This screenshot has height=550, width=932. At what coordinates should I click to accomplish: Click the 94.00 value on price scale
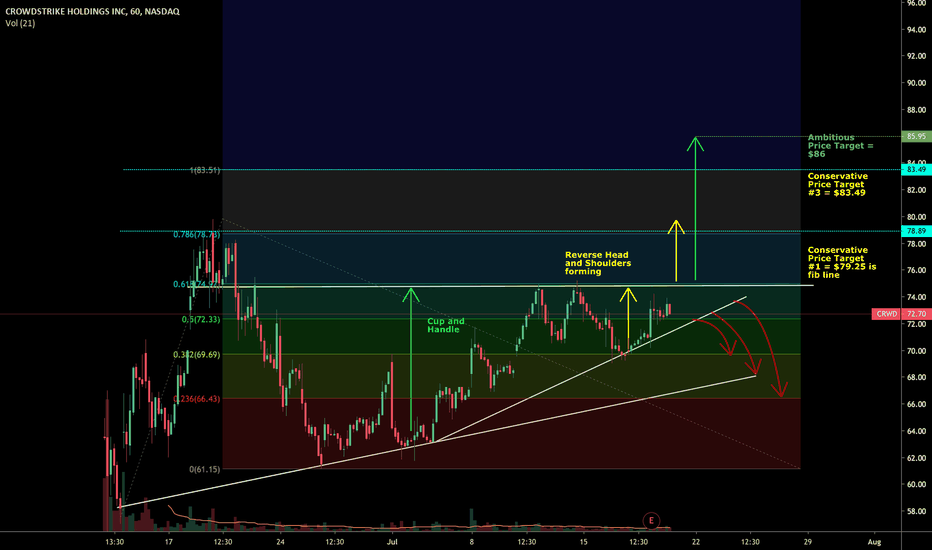(x=916, y=30)
